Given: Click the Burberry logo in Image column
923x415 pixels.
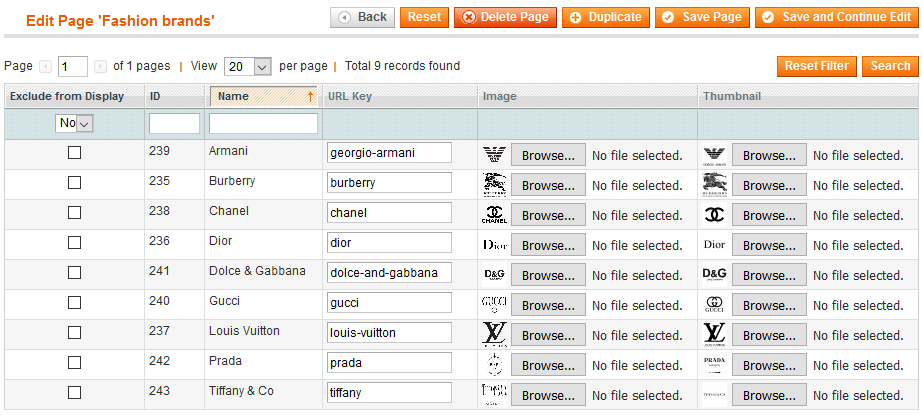Looking at the screenshot, I should pos(494,185).
